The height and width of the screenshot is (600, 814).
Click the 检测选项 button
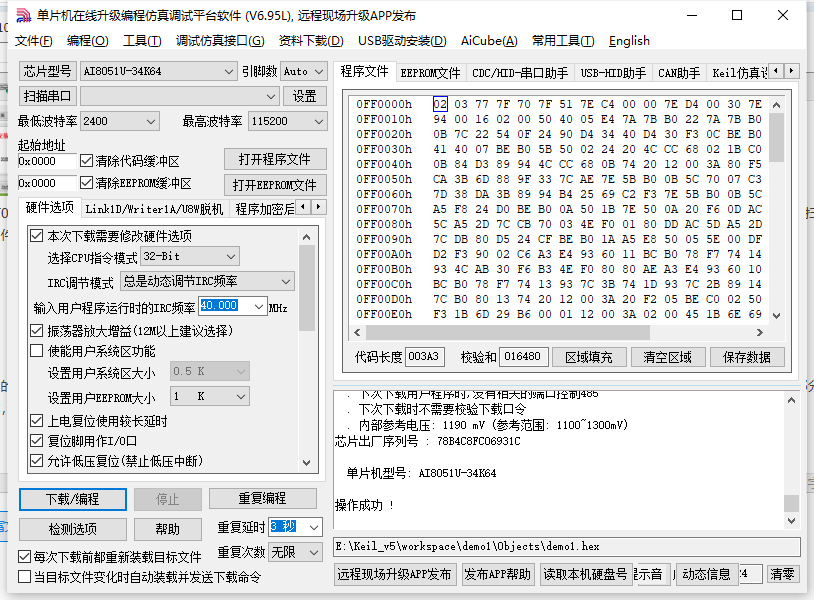73,529
